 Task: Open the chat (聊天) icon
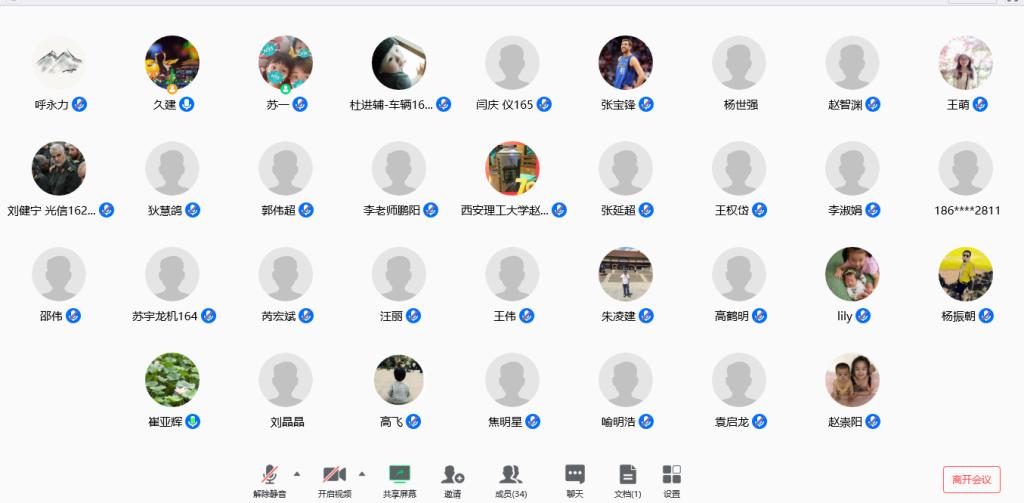pyautogui.click(x=575, y=474)
